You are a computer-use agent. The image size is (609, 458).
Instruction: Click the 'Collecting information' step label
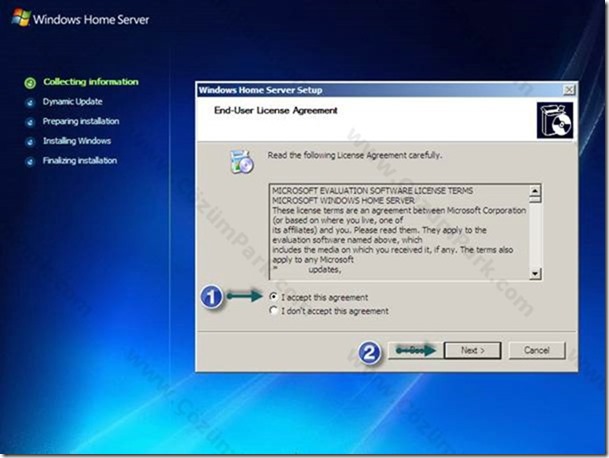pos(91,82)
